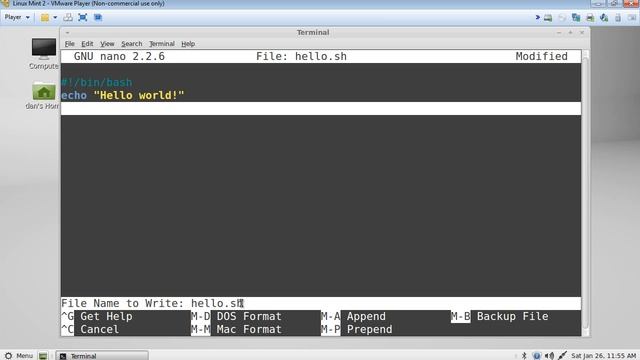Image resolution: width=640 pixels, height=360 pixels.
Task: Open the Edit menu in Terminal
Action: point(87,44)
